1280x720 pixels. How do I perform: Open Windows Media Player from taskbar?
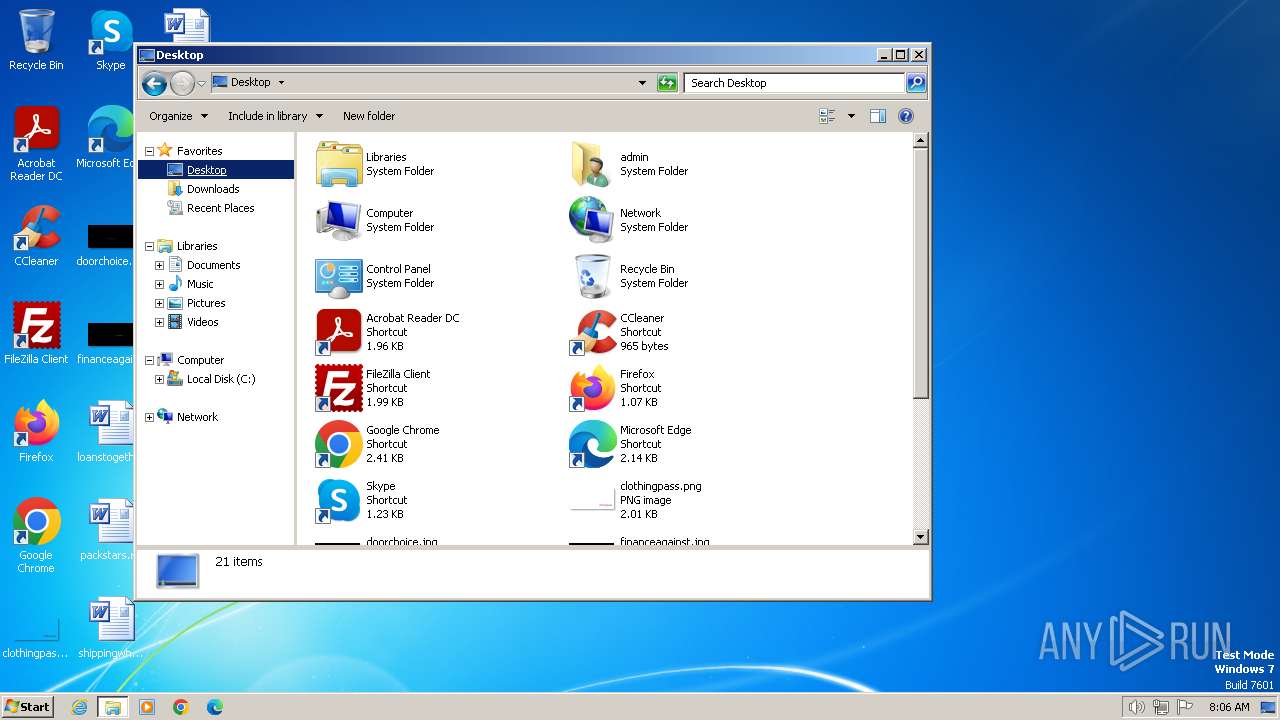147,707
